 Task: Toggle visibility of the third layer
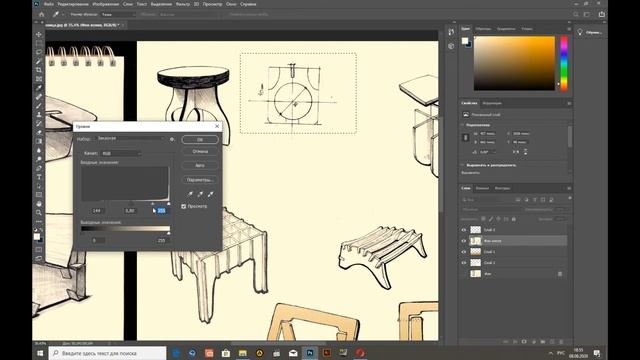coord(464,252)
